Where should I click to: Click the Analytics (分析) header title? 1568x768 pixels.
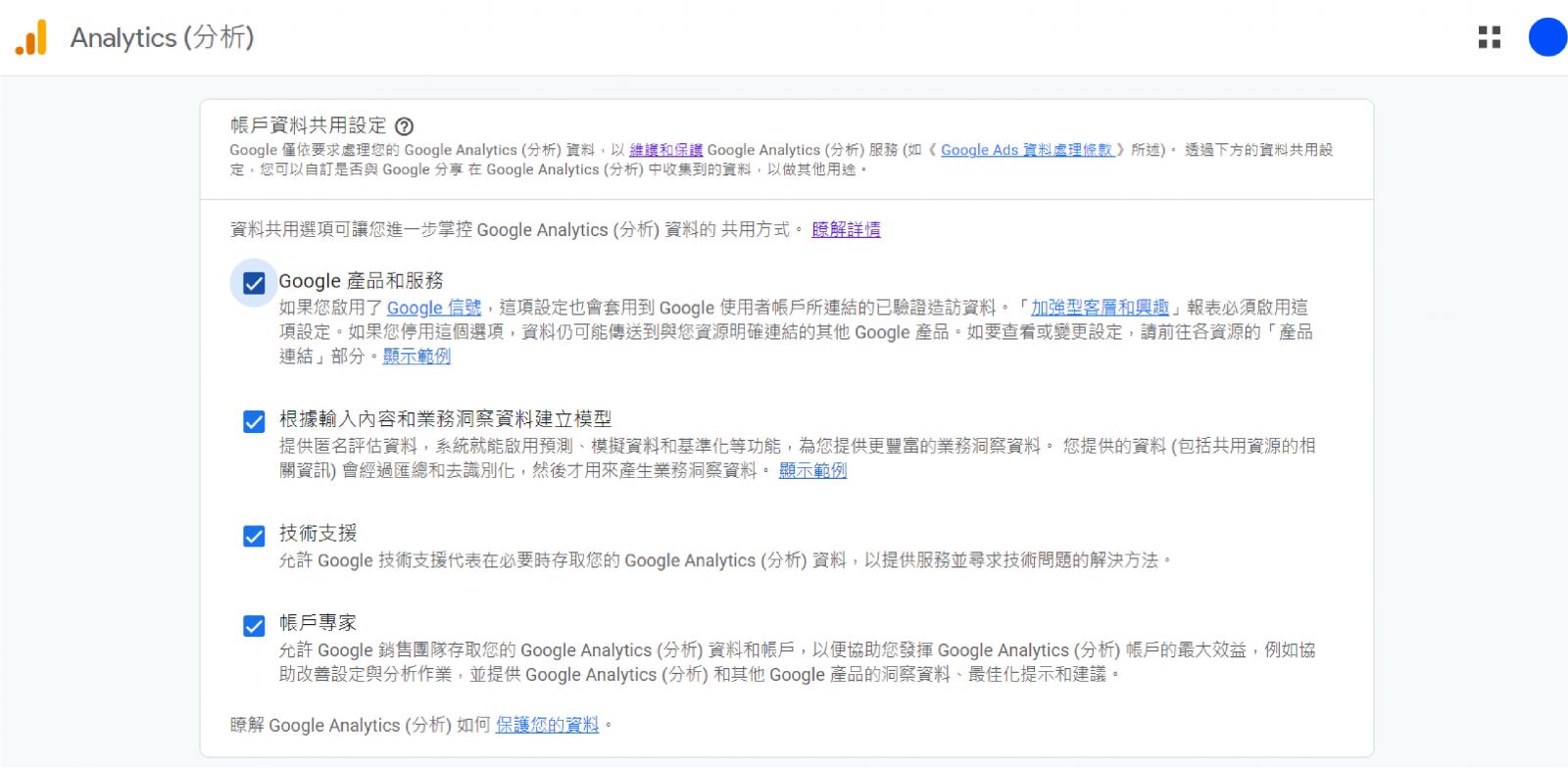point(163,37)
